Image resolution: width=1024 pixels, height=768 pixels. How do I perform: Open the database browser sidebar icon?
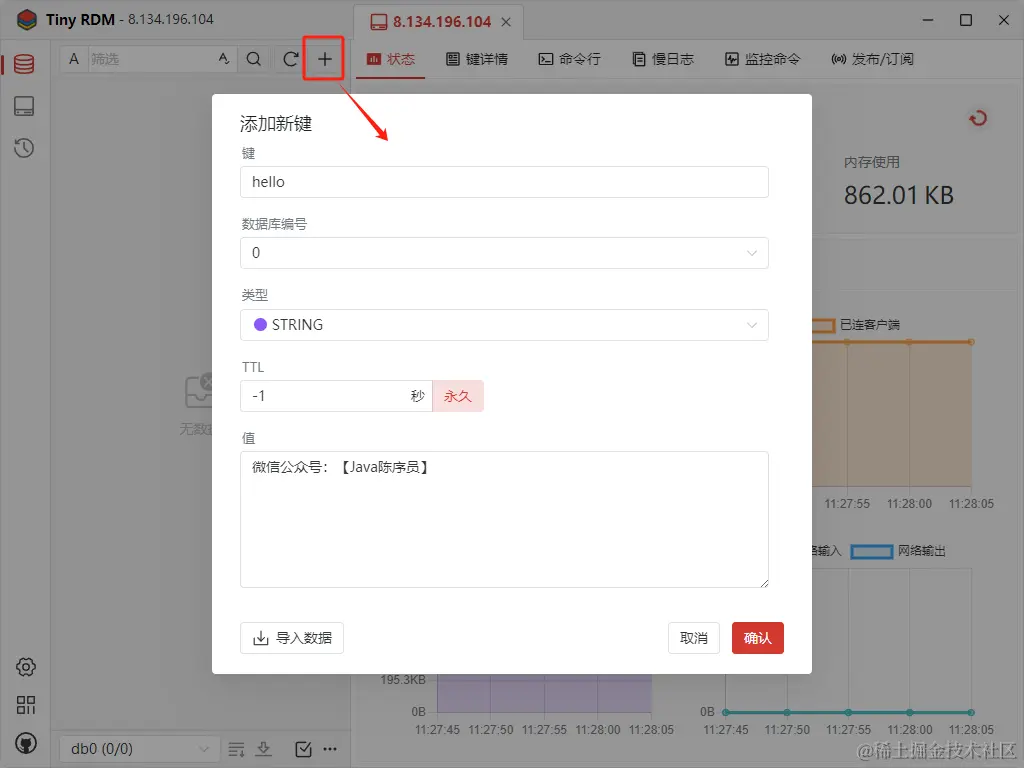pyautogui.click(x=24, y=63)
